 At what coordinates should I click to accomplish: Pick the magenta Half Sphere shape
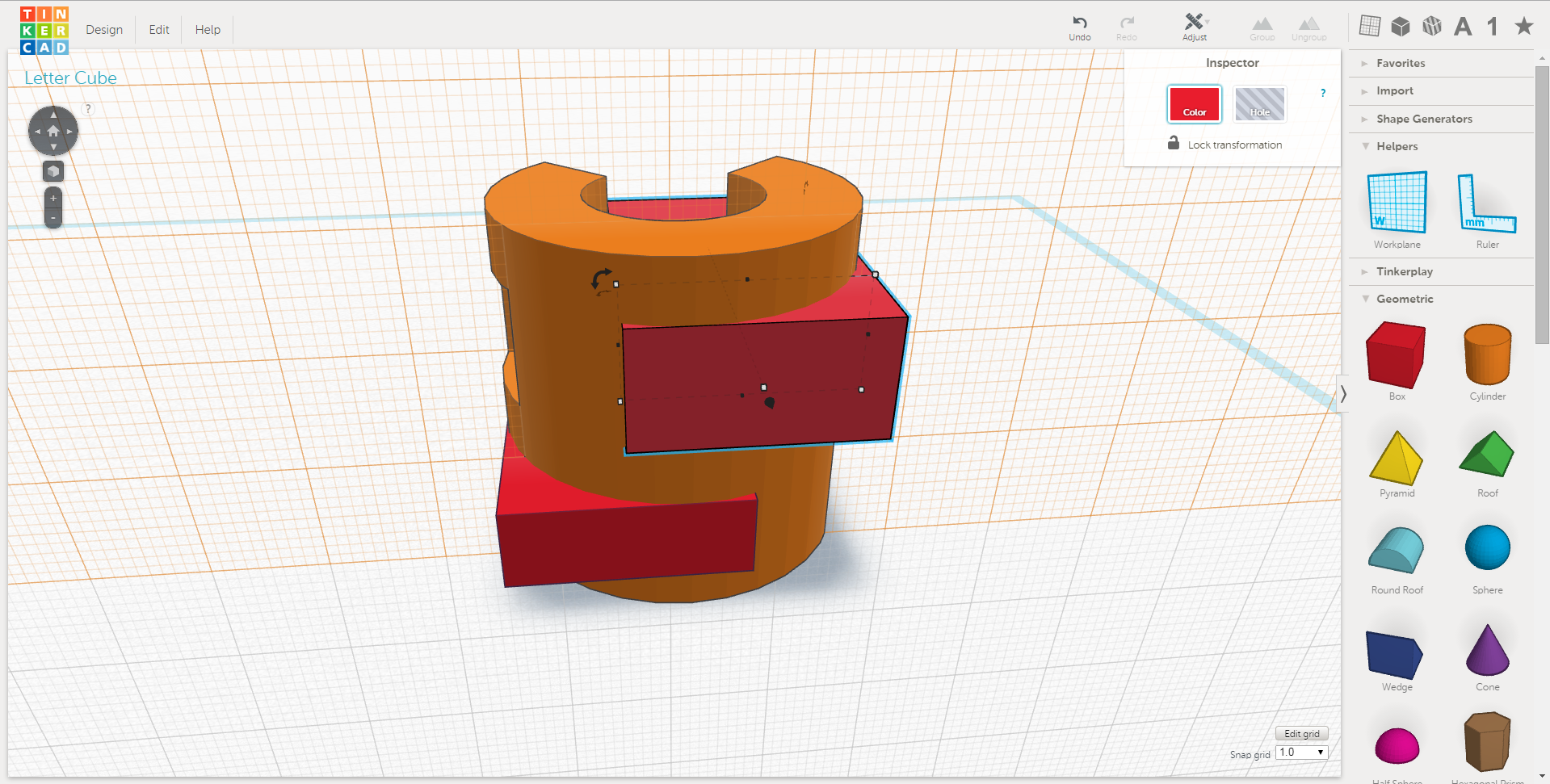pos(1397,747)
